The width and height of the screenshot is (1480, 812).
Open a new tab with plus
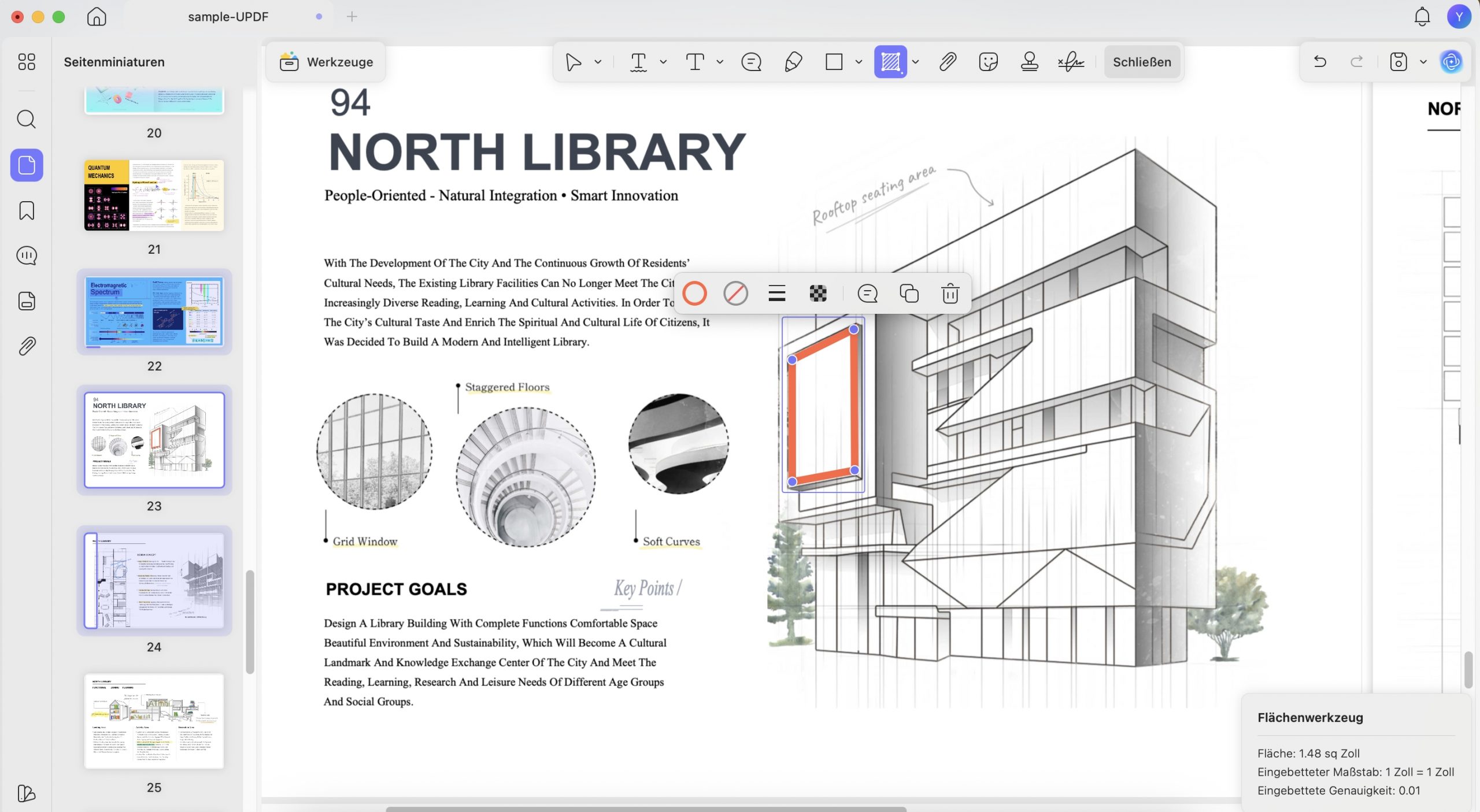pyautogui.click(x=352, y=17)
